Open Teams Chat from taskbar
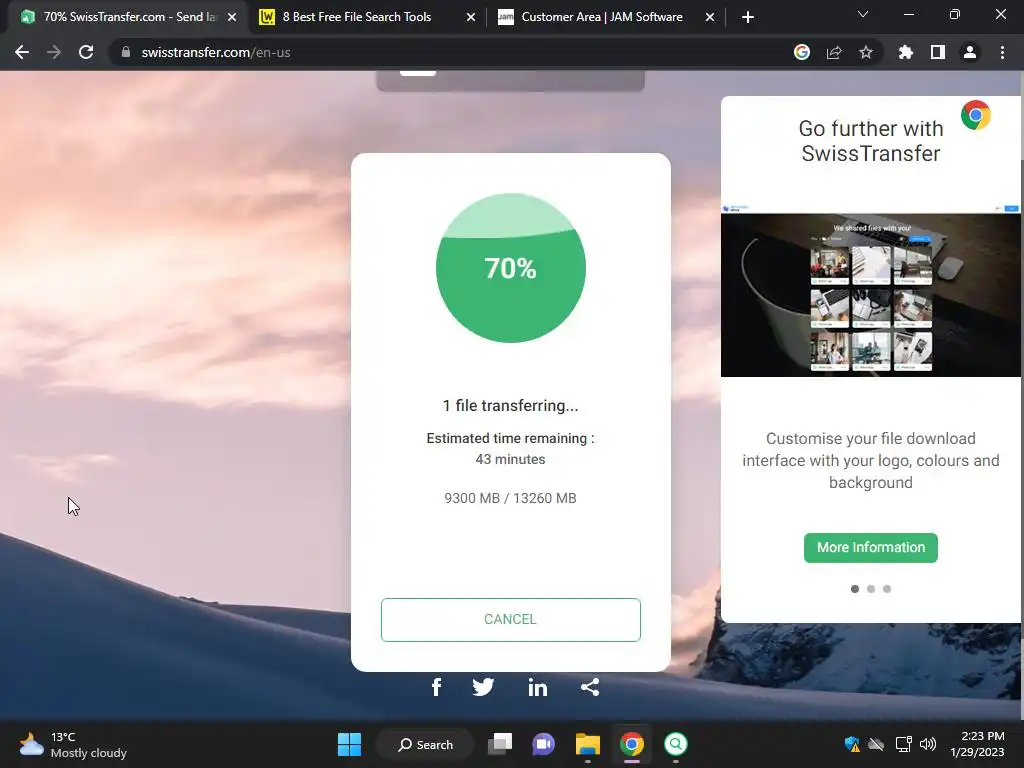This screenshot has width=1024, height=768. (543, 744)
